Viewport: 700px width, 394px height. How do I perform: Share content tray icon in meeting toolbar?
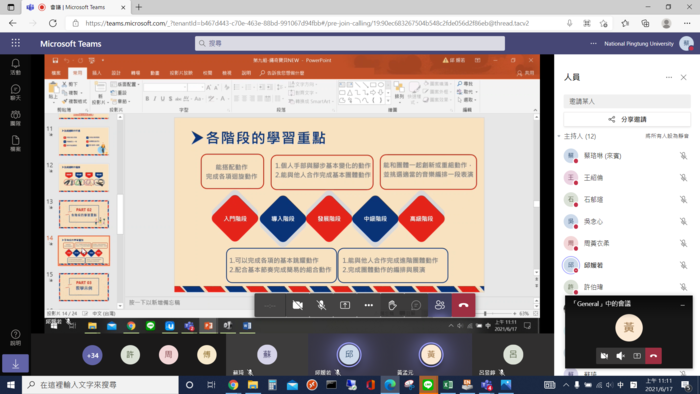(345, 305)
